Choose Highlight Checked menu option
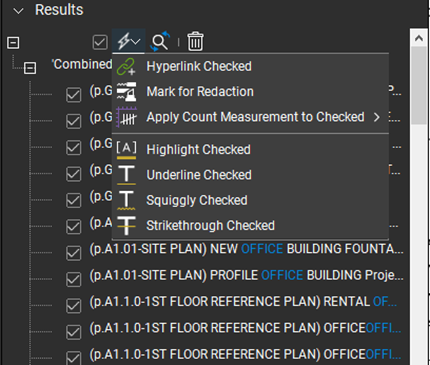The height and width of the screenshot is (365, 430). click(251, 150)
